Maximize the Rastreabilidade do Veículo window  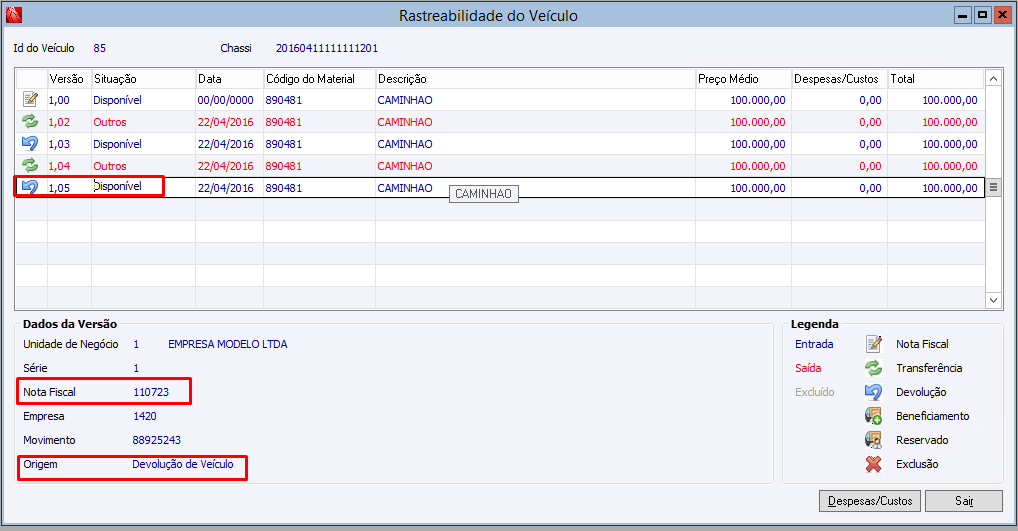pos(982,15)
